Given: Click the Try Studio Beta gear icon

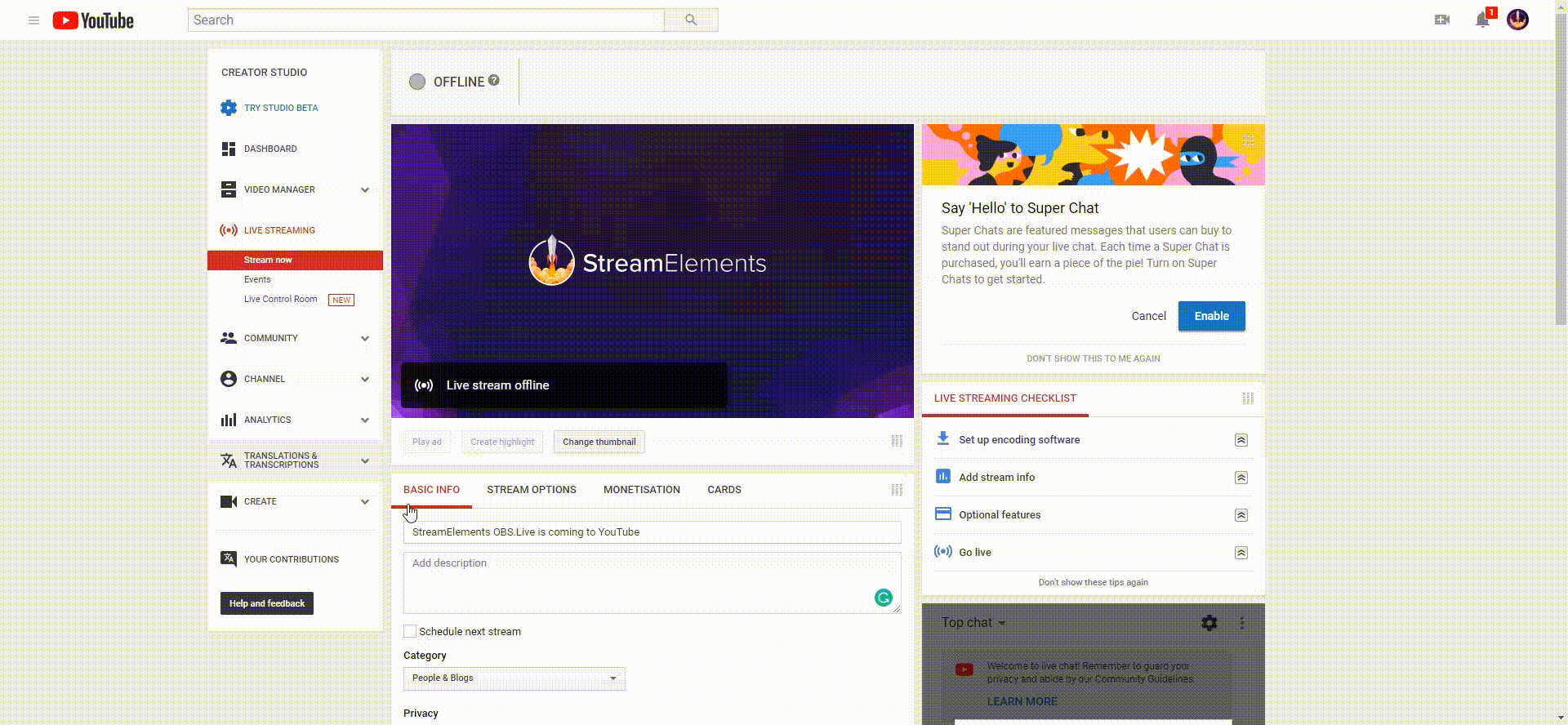Looking at the screenshot, I should (x=229, y=108).
